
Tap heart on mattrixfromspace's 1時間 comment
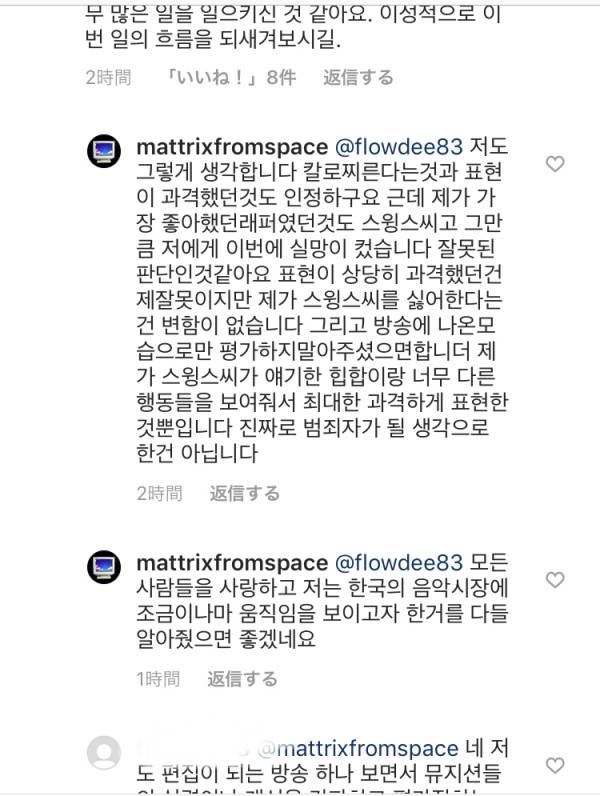[x=554, y=580]
